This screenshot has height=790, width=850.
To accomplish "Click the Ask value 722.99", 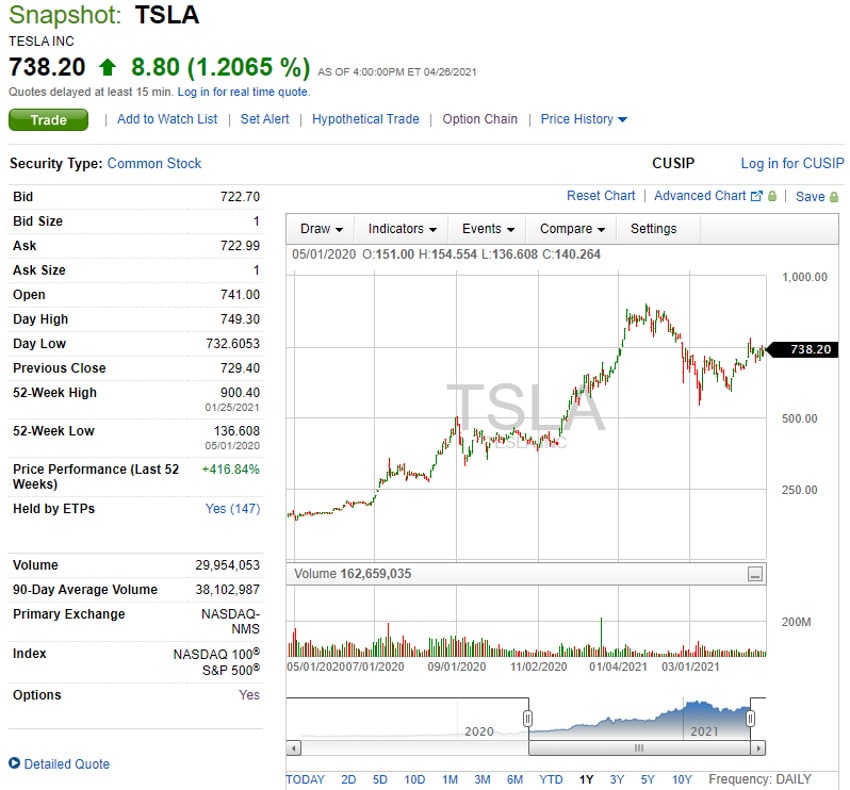I will (x=240, y=246).
